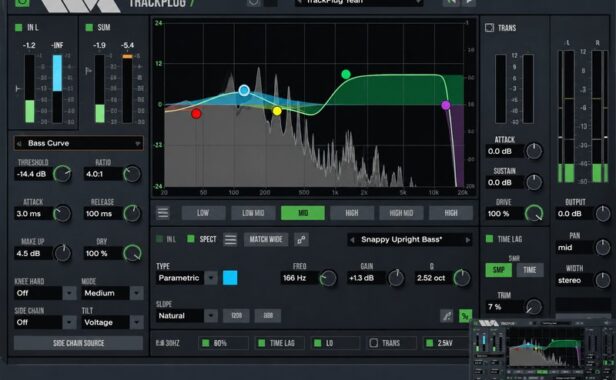Click the threshold marker on IN L meter

point(18,89)
